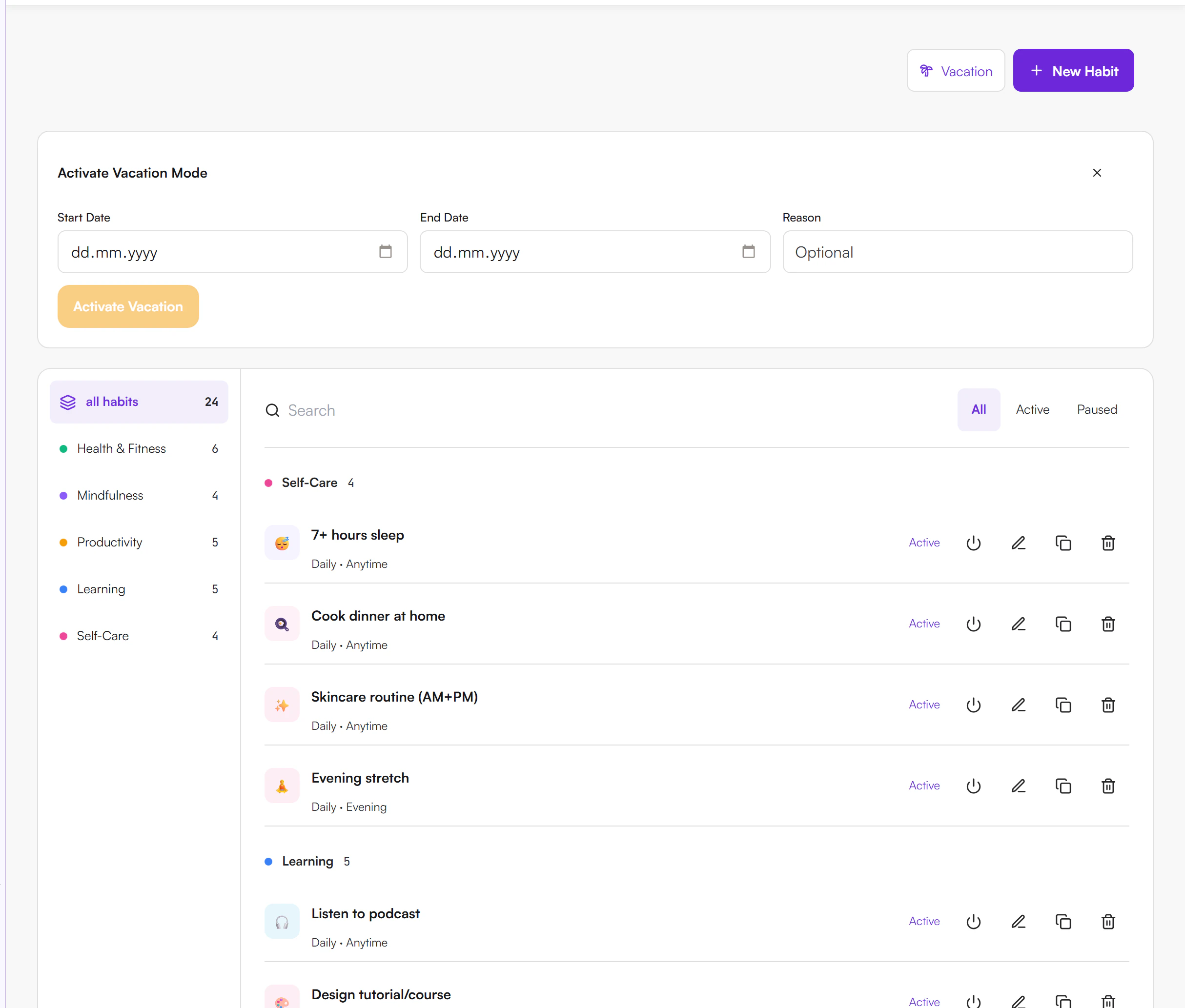
Task: Delete the Listen to podcast habit
Action: tap(1108, 922)
